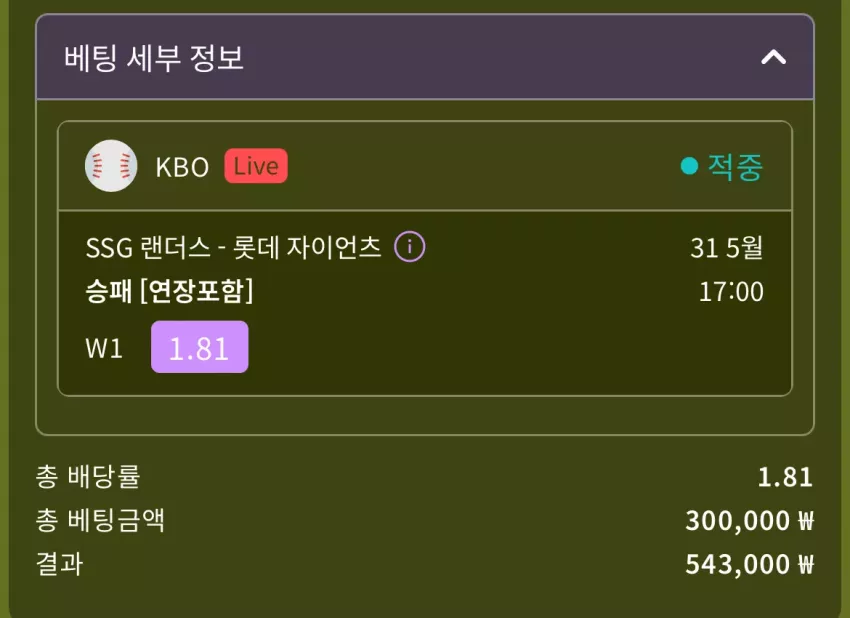The height and width of the screenshot is (618, 850).
Task: Click the teal 적중 status dot
Action: [x=689, y=166]
